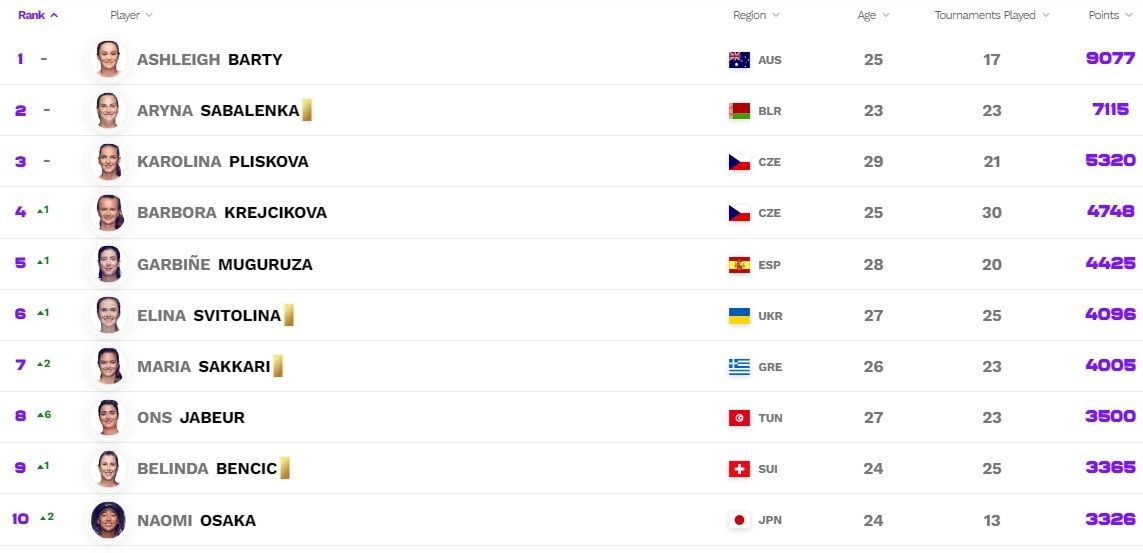This screenshot has height=553, width=1143.
Task: Open Barbora Krejcikova's profile link
Action: click(231, 213)
